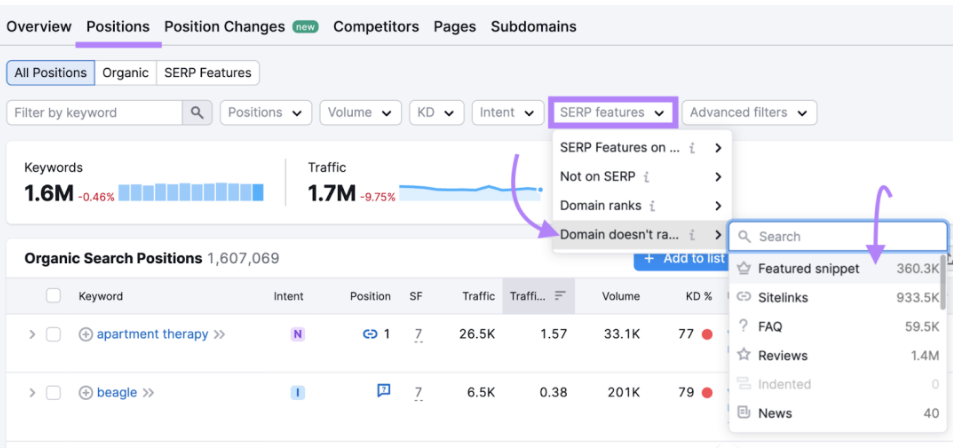Expand the apartment therapy row chevron

click(x=31, y=334)
